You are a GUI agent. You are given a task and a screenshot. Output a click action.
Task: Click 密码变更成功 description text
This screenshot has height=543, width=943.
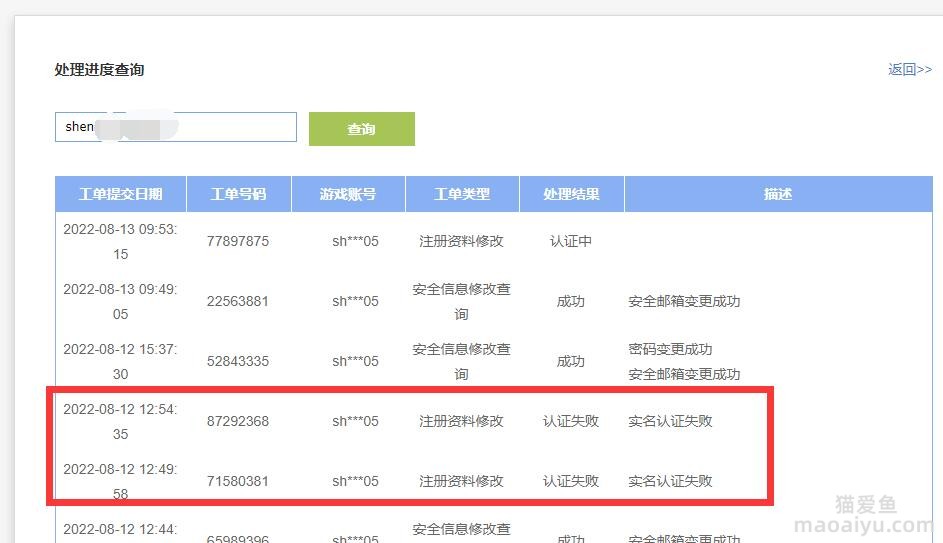(x=670, y=349)
